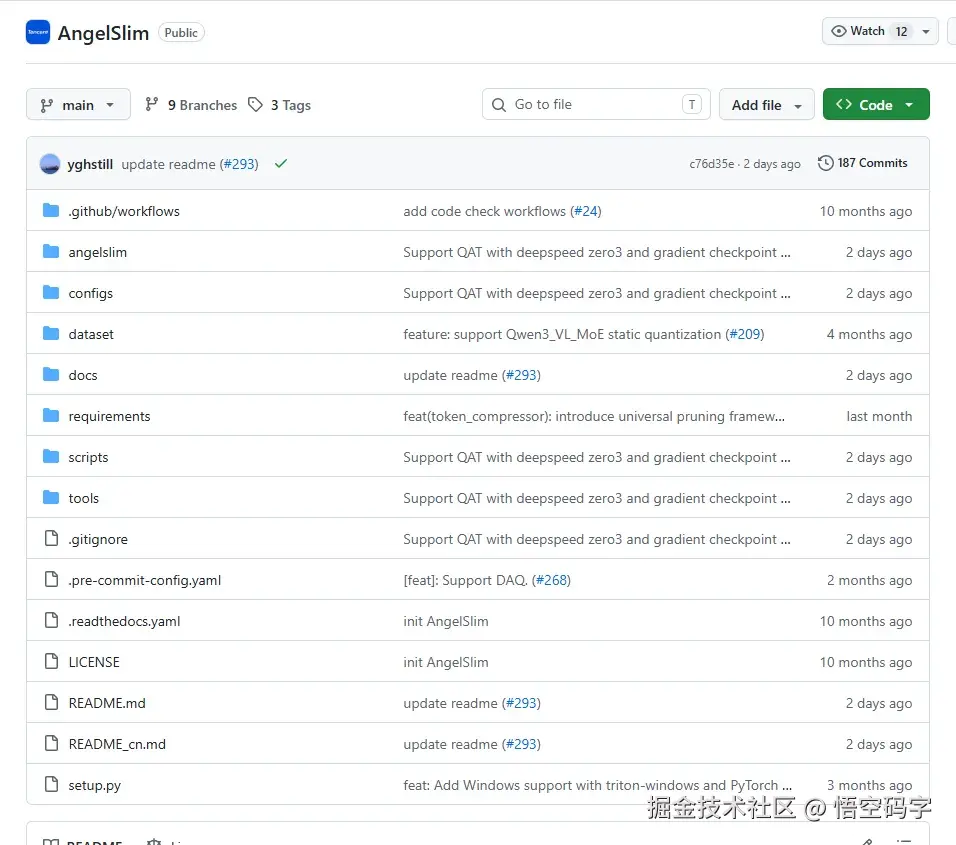Open the README_cn.md file
This screenshot has height=845, width=956.
(117, 744)
